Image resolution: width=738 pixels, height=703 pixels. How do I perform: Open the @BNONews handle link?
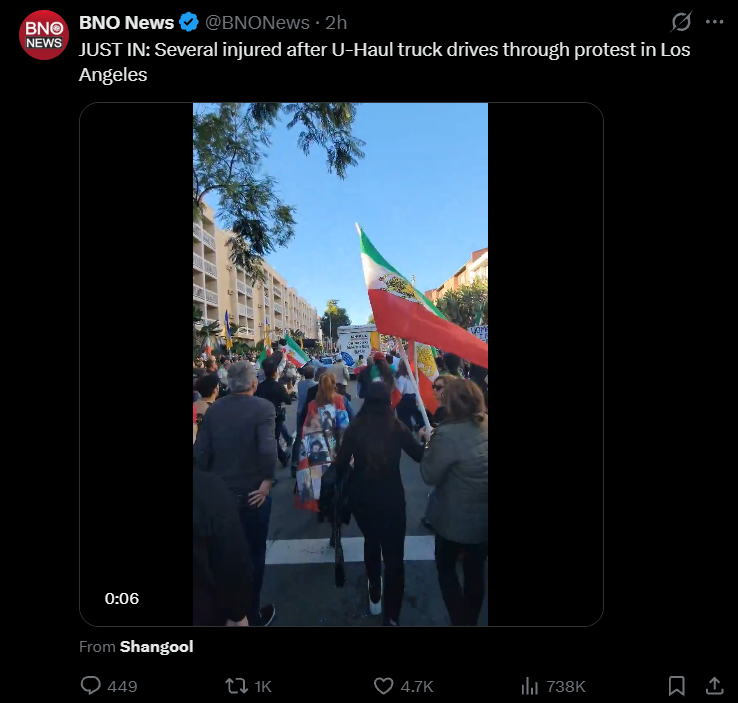coord(257,23)
